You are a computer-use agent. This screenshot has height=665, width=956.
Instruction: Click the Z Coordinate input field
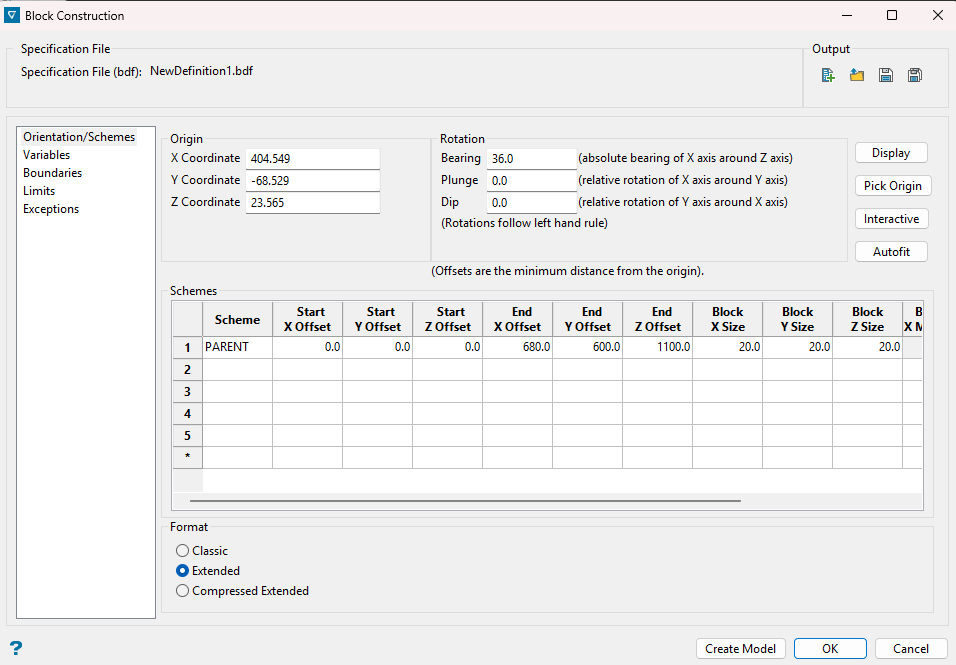click(x=313, y=202)
